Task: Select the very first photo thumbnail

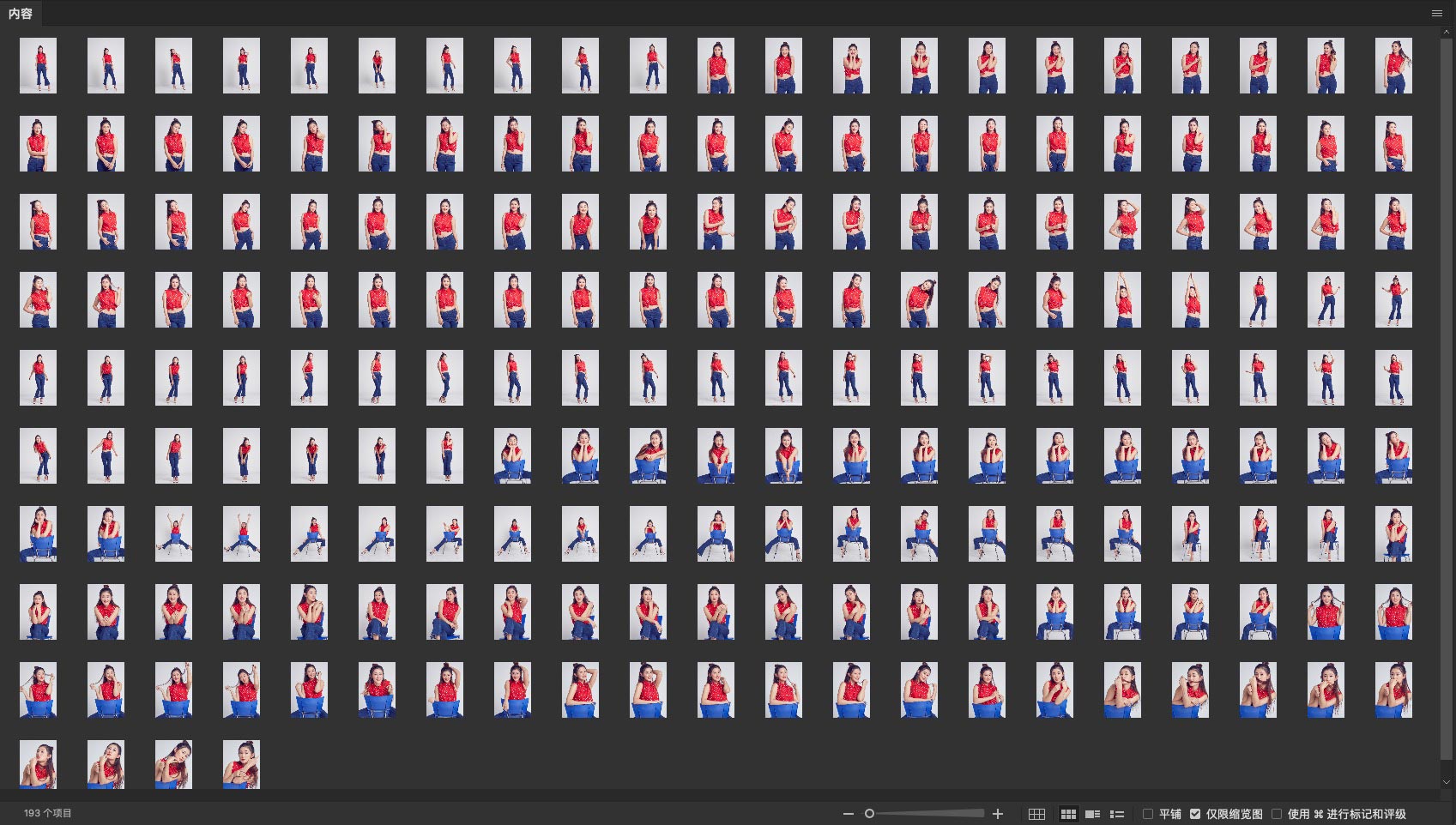Action: [38, 65]
